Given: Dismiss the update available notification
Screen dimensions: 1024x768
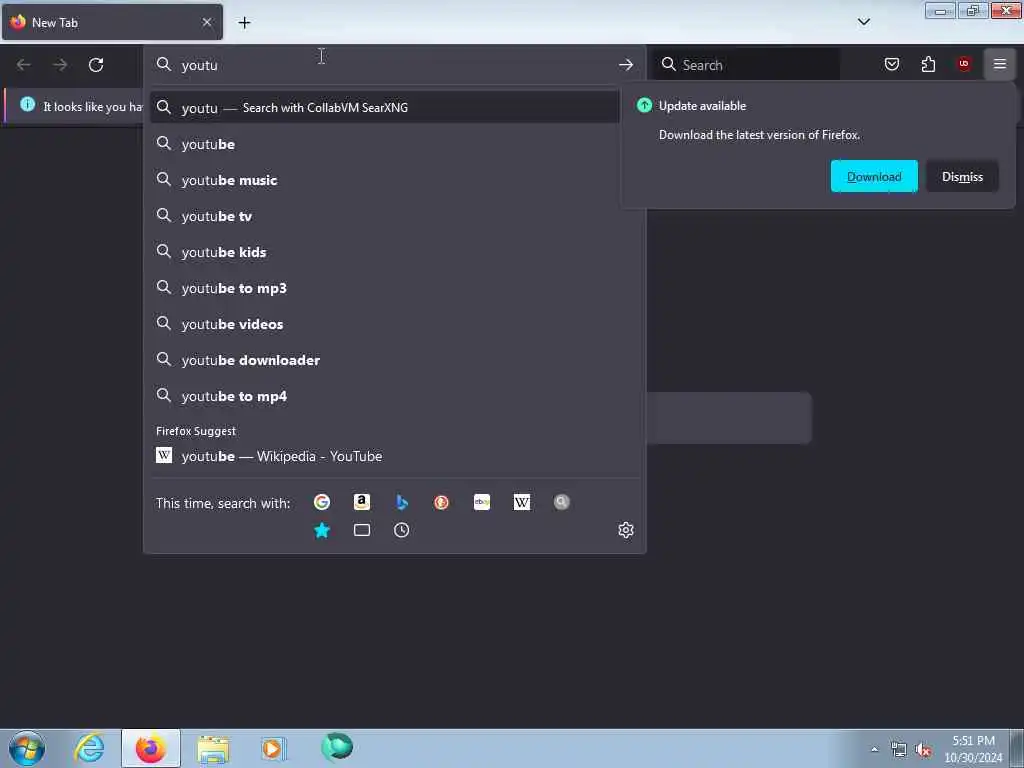Looking at the screenshot, I should click(x=962, y=176).
